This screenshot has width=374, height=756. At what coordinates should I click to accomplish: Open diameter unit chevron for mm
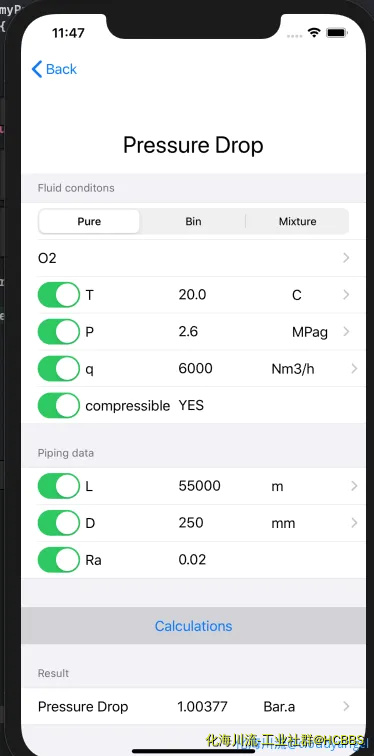coord(354,523)
